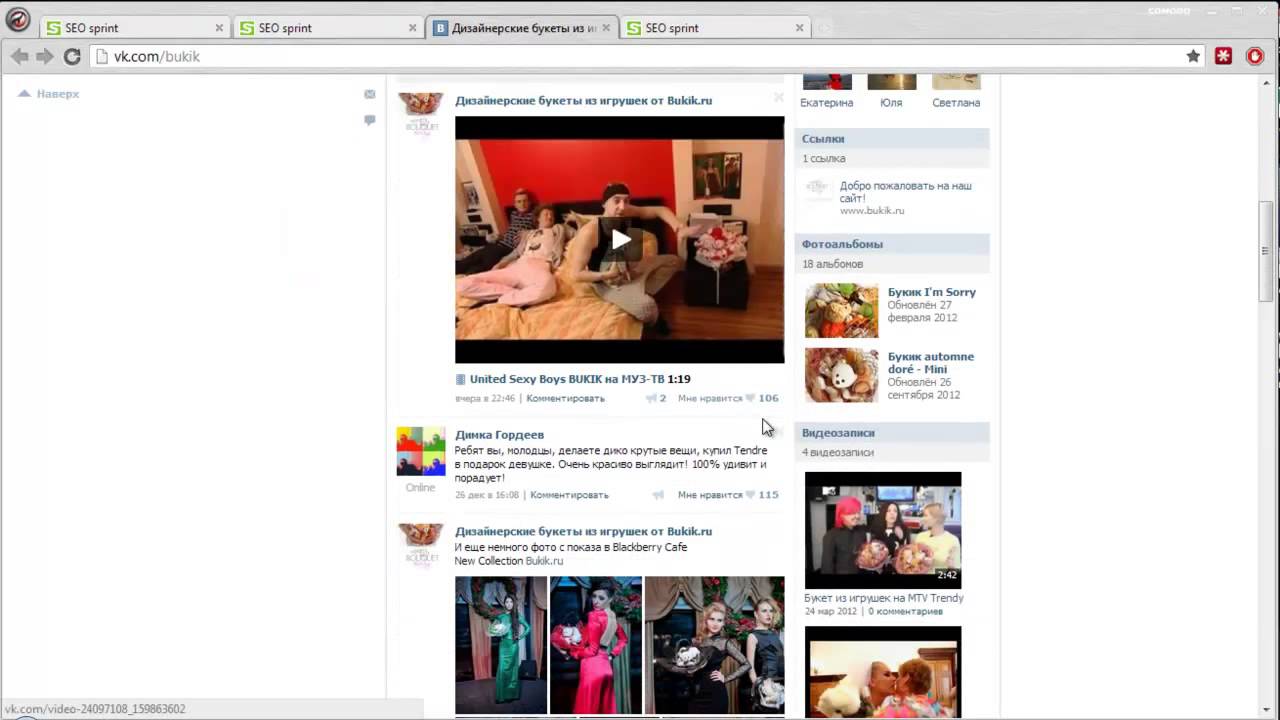
Task: Click the browser forward arrow
Action: coord(45,57)
